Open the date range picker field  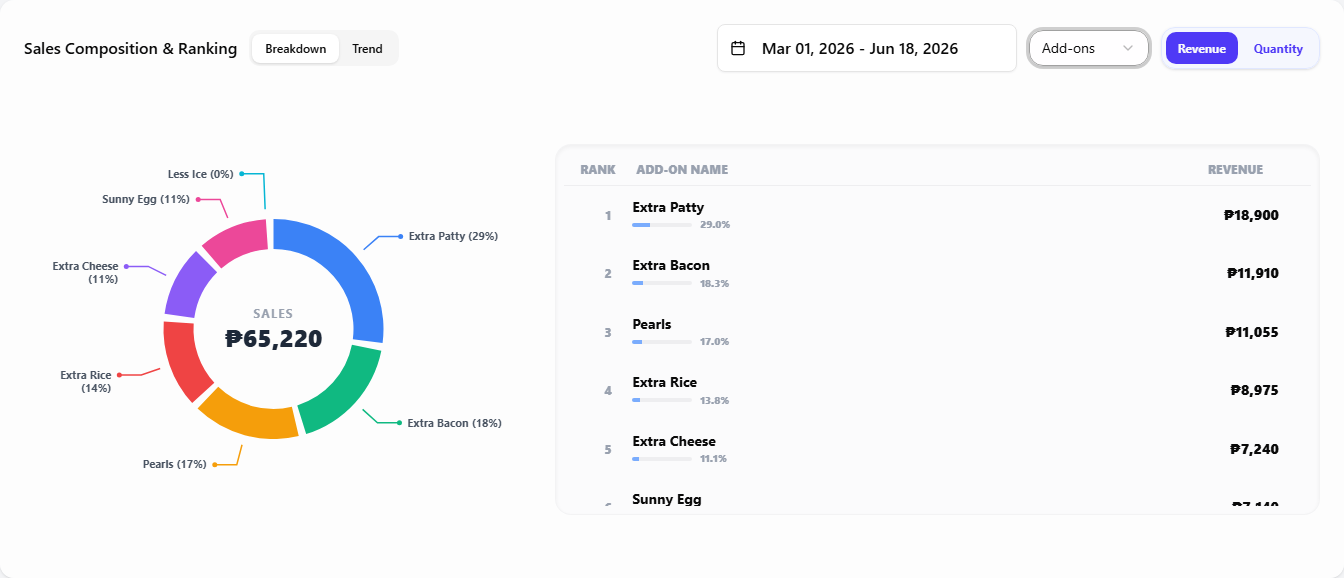[x=867, y=48]
